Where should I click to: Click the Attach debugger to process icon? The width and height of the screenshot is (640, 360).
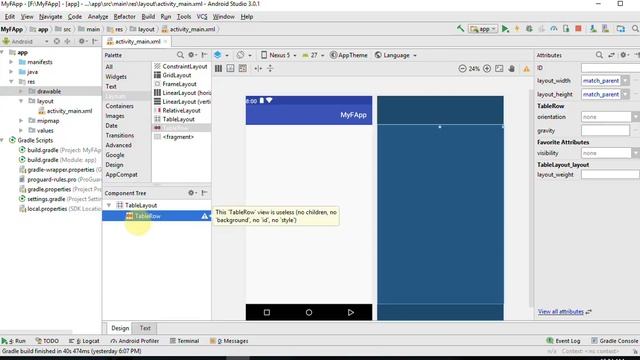[x=566, y=29]
